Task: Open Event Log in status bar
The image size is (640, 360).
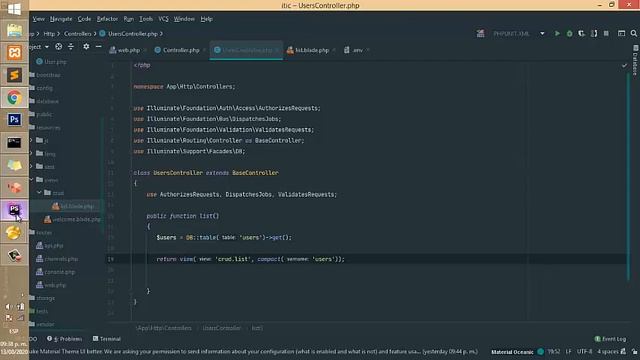Action: click(610, 339)
